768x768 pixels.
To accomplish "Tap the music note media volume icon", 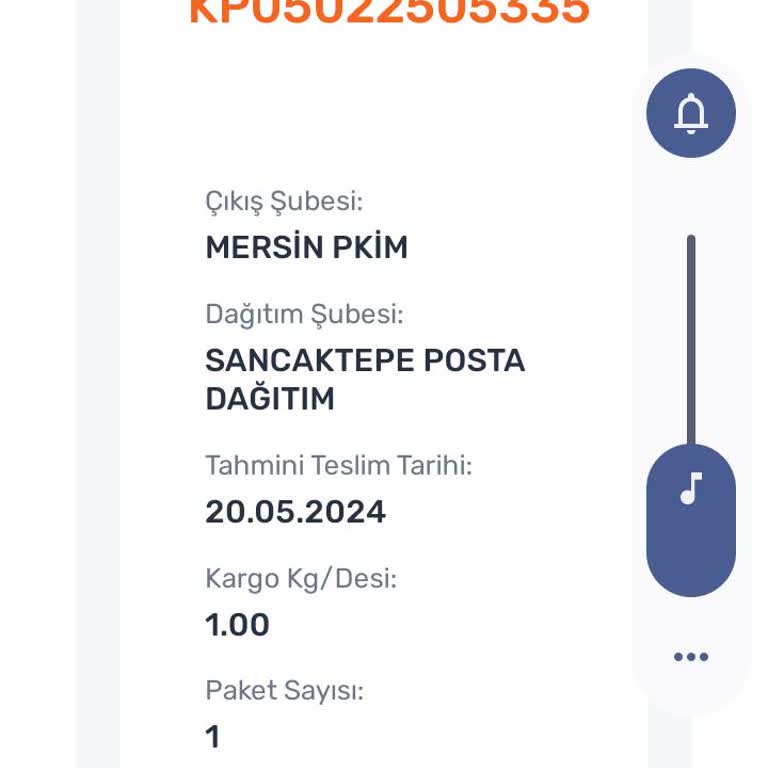I will coord(691,489).
